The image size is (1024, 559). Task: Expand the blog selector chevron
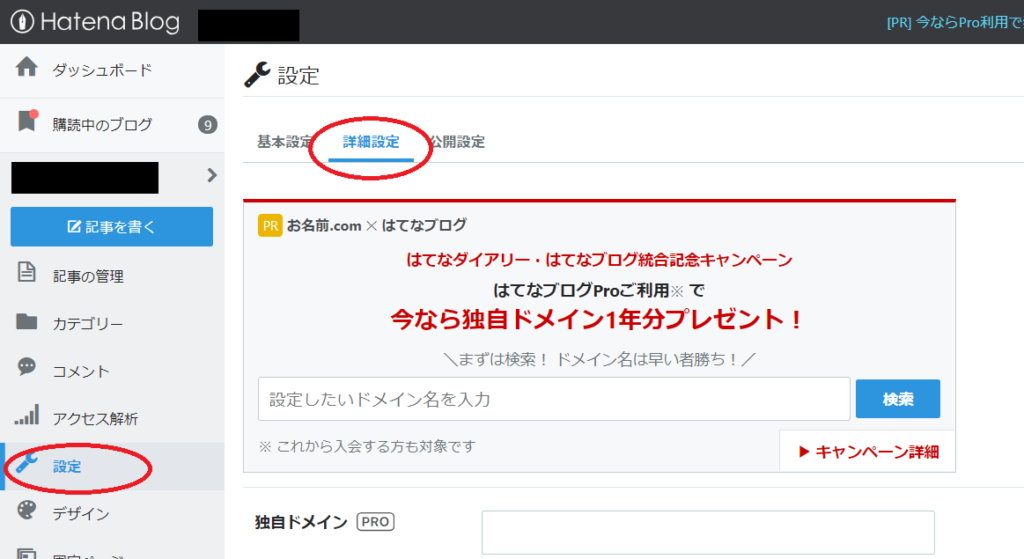212,175
